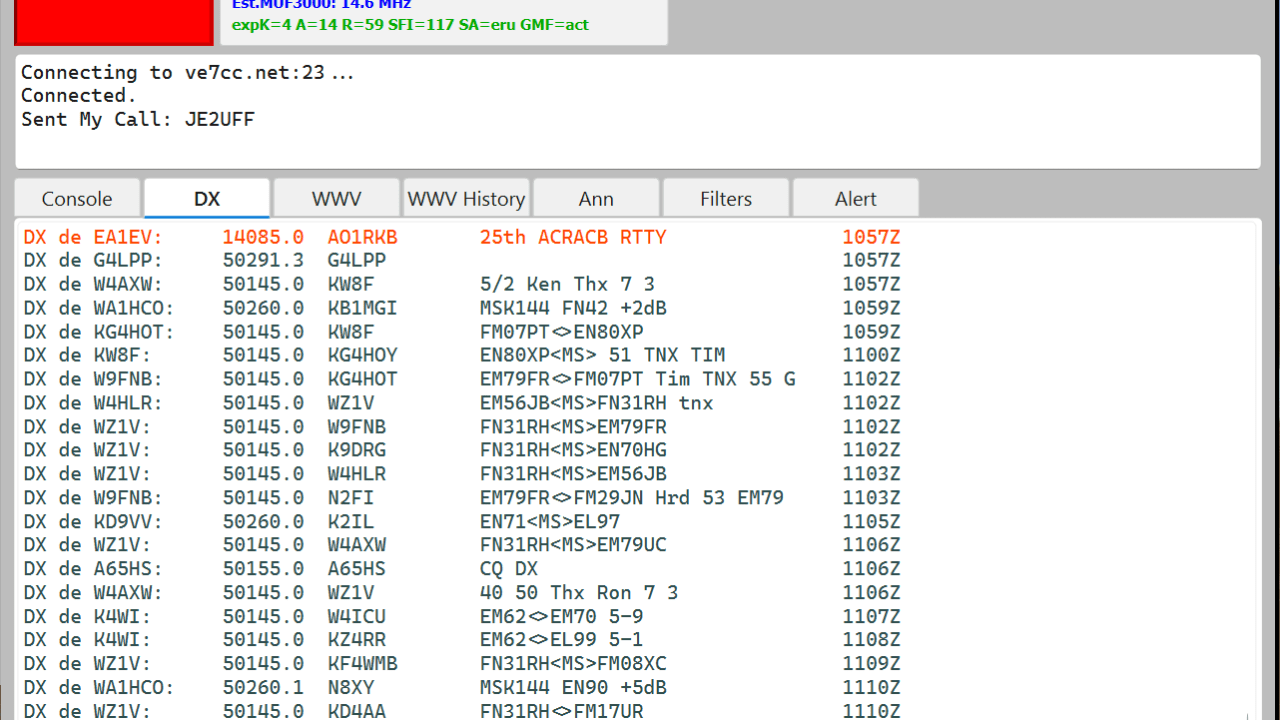This screenshot has width=1280, height=720.
Task: Click the 1109Z timestamp
Action: [871, 664]
